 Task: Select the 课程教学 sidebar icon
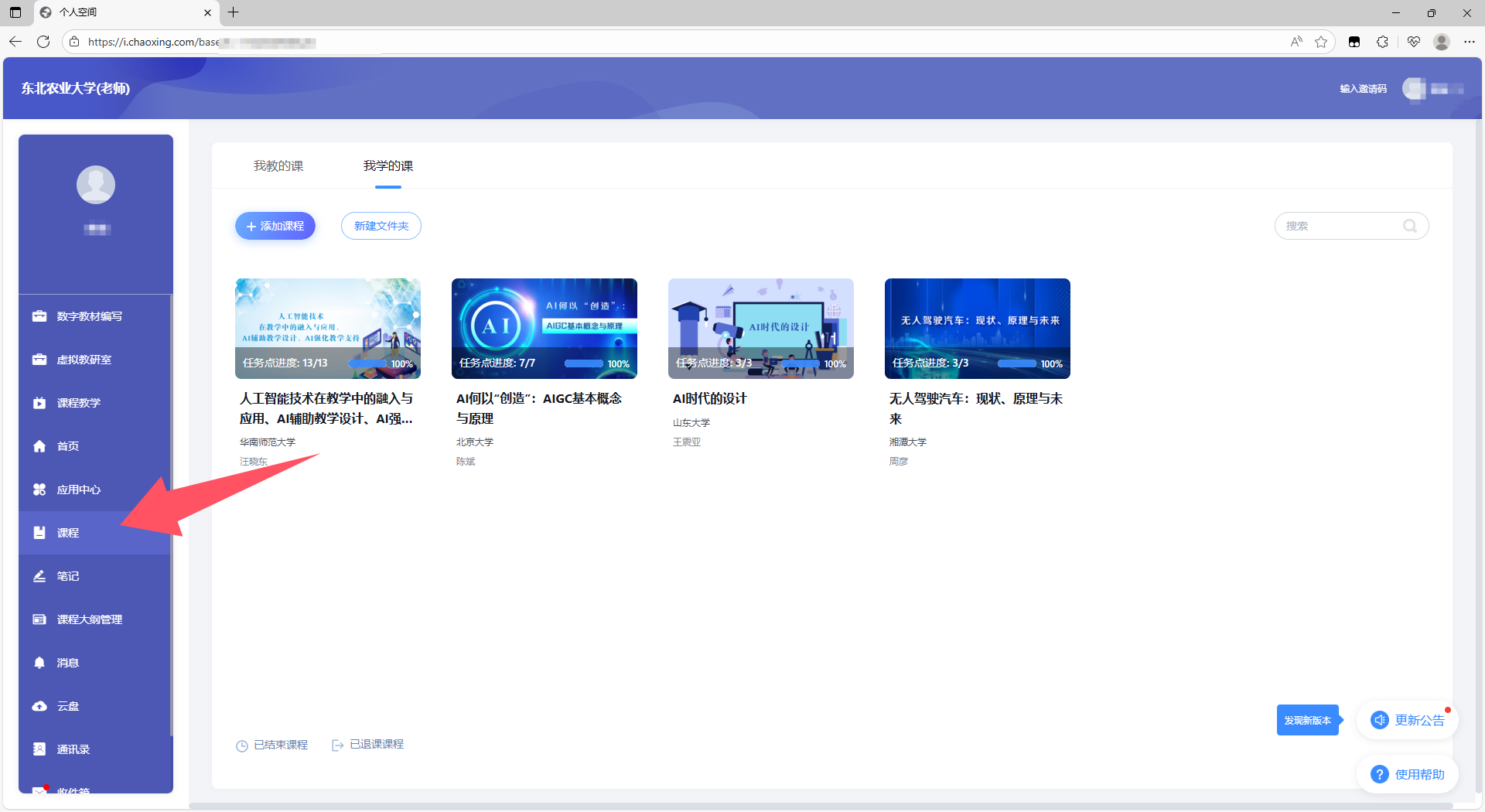(x=39, y=403)
